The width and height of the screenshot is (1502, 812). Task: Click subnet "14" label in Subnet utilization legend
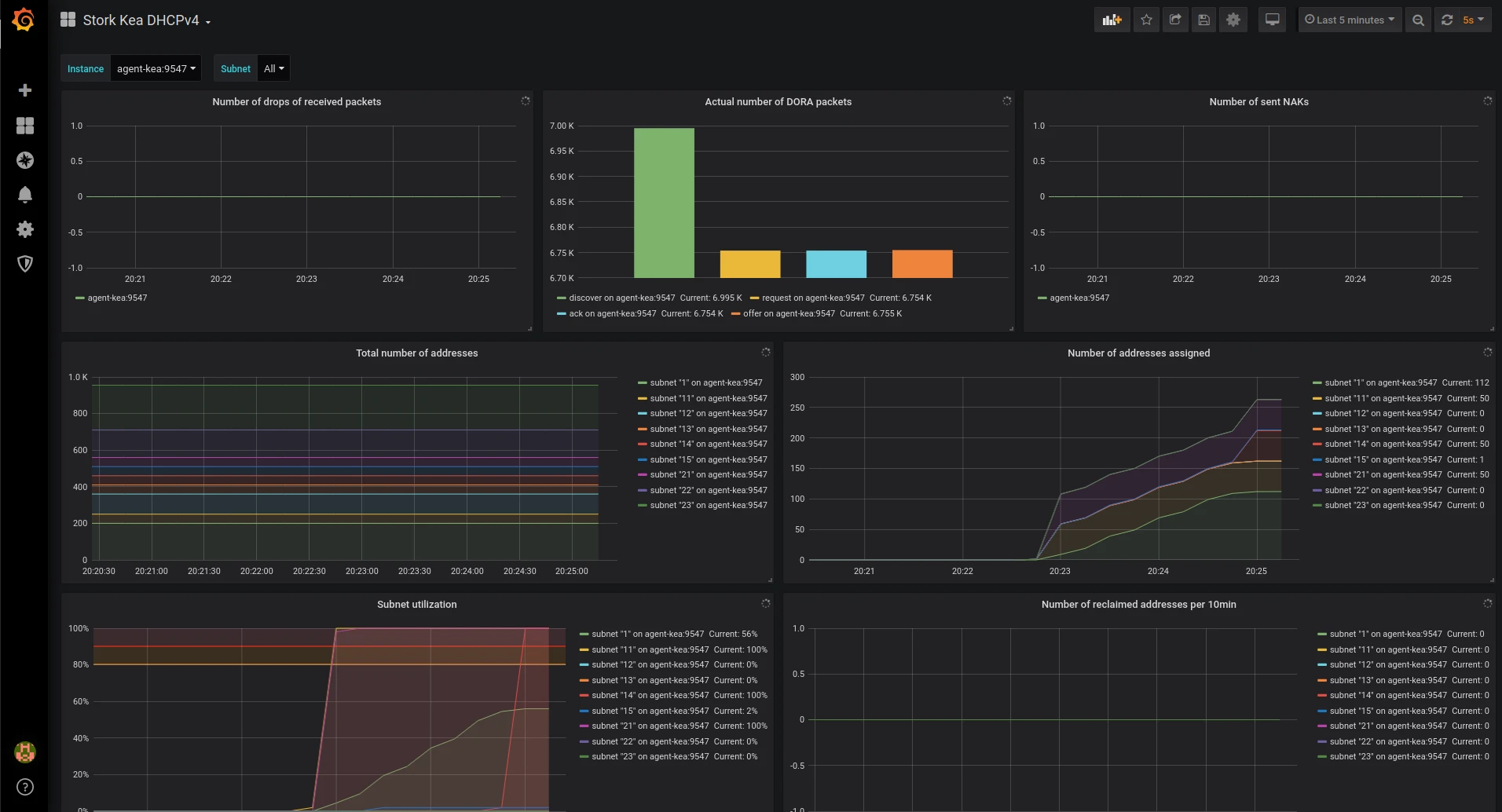[x=650, y=696]
